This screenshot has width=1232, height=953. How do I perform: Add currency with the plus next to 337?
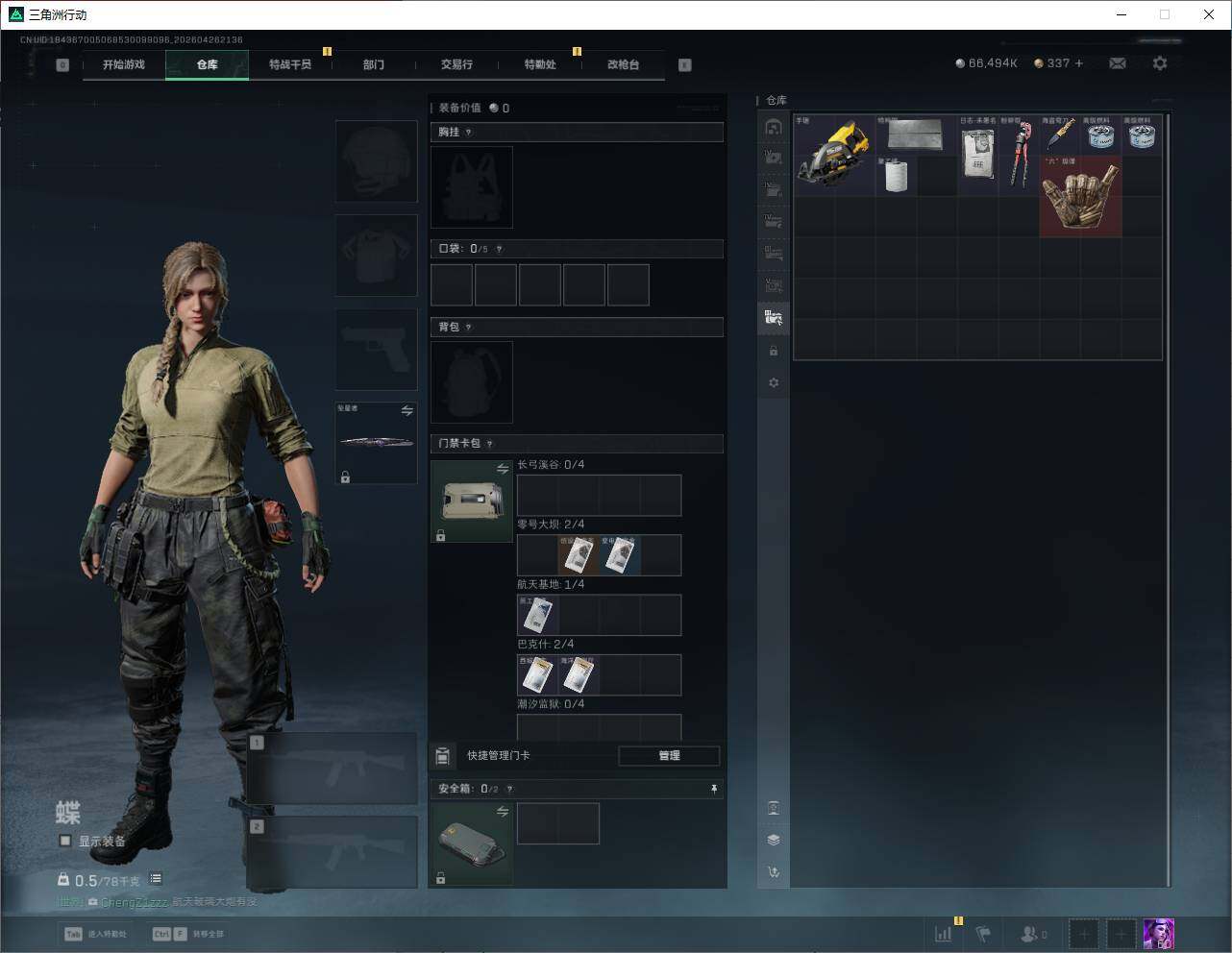coord(1079,63)
